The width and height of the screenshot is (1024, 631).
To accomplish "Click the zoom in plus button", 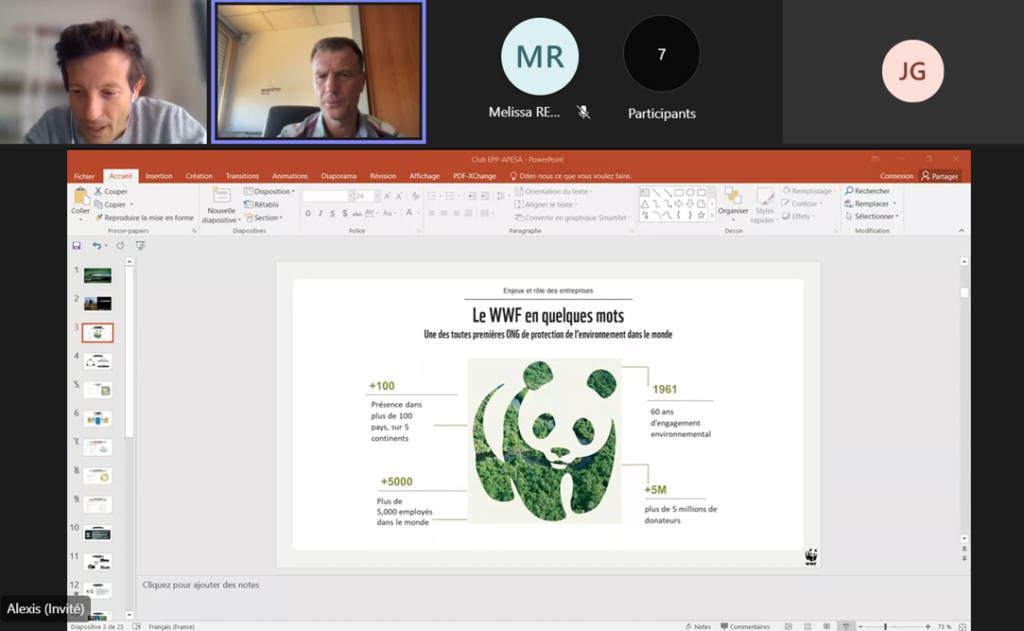I will [x=928, y=626].
